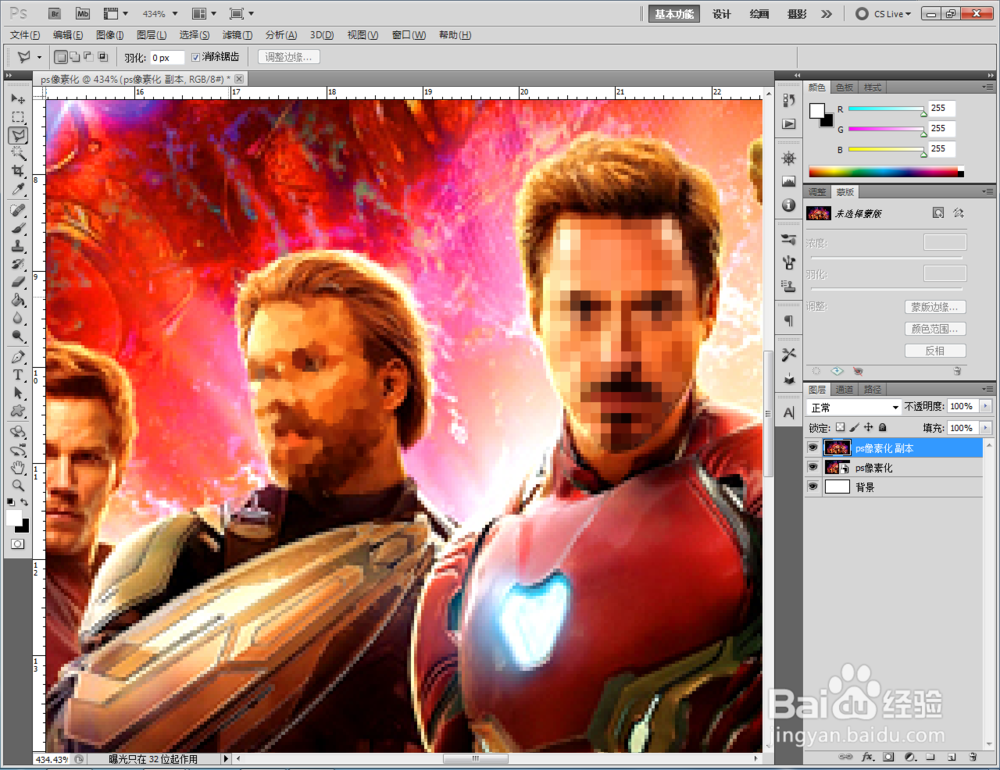
Task: Hide the ps像素化 layer eye icon
Action: pos(812,467)
